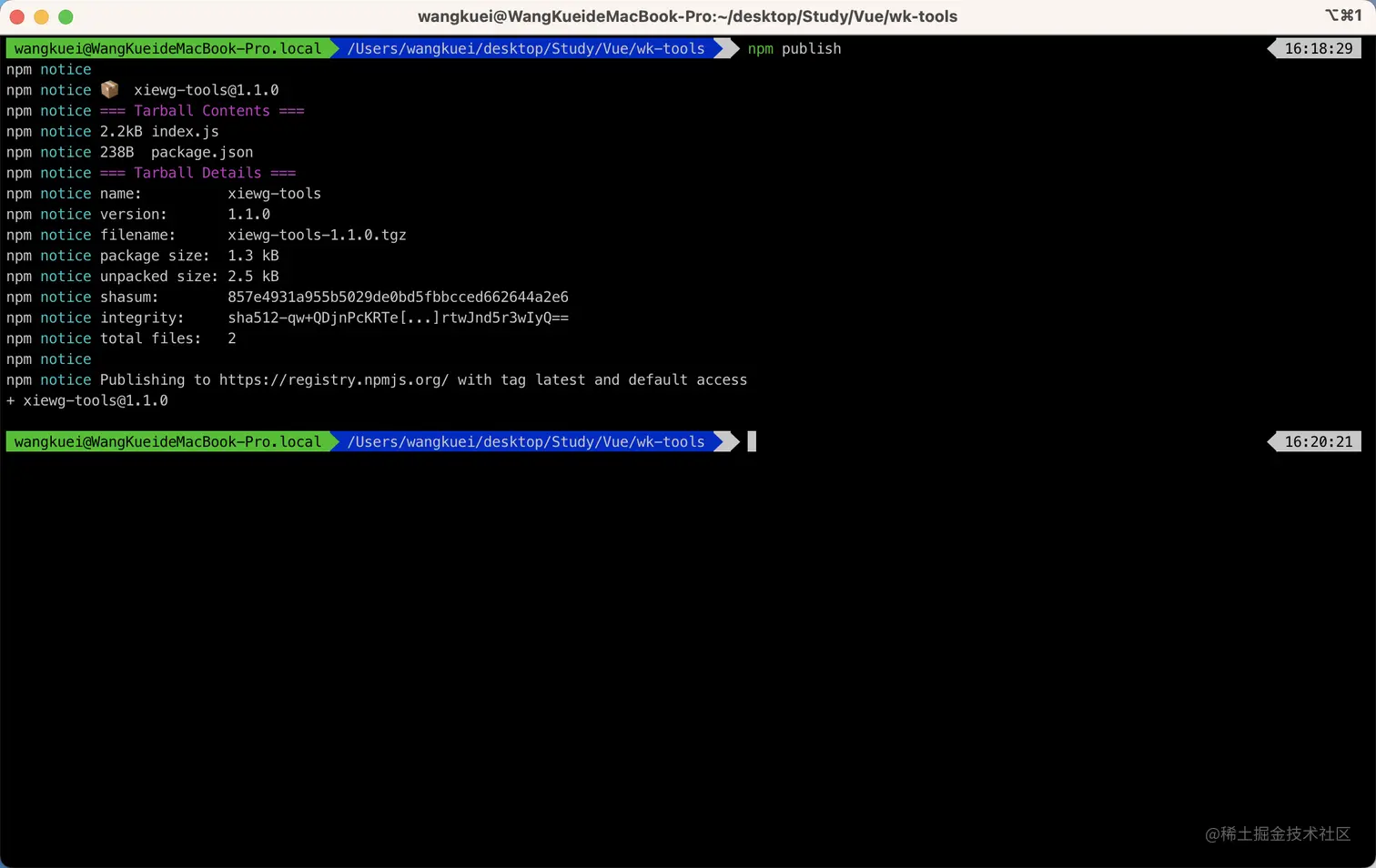Click the '=== Tarball Details ===' heading
Viewport: 1376px width, 868px height.
[197, 173]
